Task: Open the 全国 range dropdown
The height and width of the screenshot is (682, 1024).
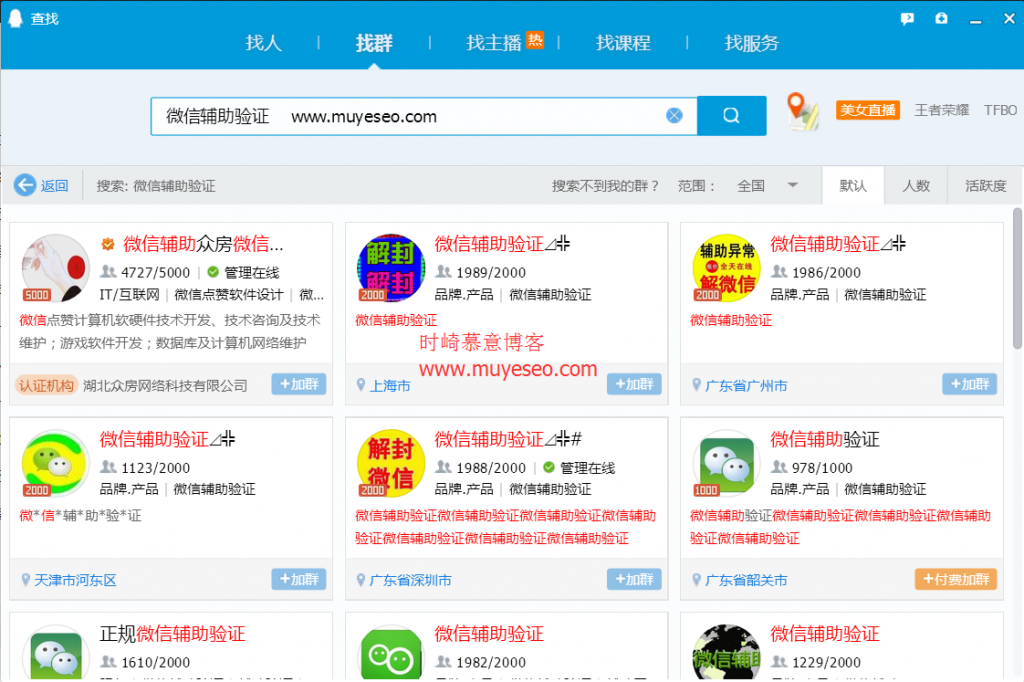Action: pyautogui.click(x=767, y=186)
